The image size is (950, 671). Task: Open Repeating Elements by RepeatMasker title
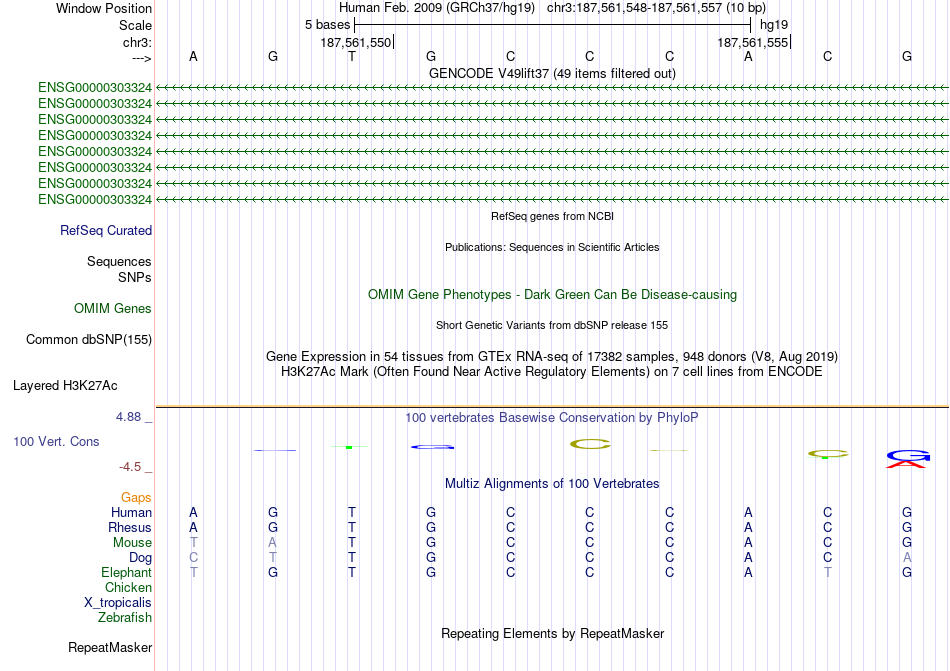pyautogui.click(x=552, y=634)
